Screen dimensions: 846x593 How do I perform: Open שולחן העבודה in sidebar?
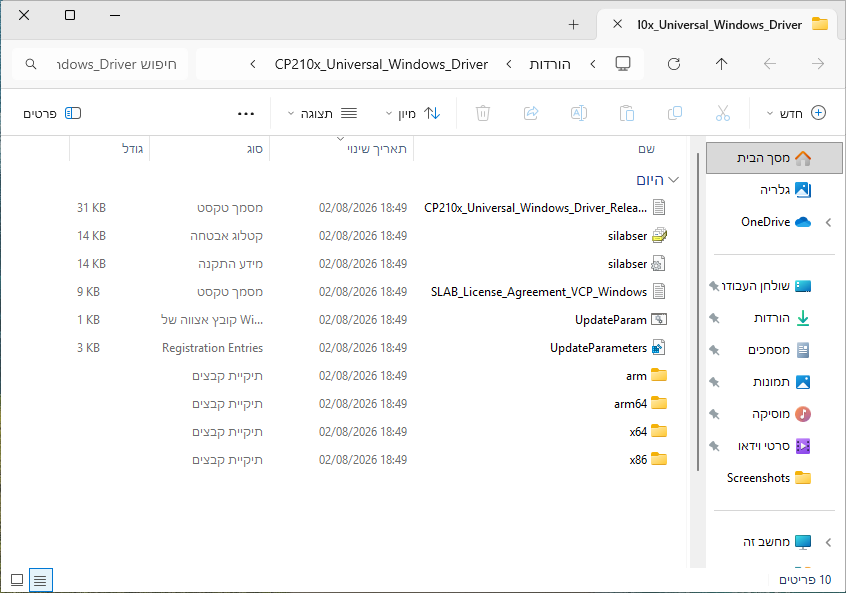(766, 286)
